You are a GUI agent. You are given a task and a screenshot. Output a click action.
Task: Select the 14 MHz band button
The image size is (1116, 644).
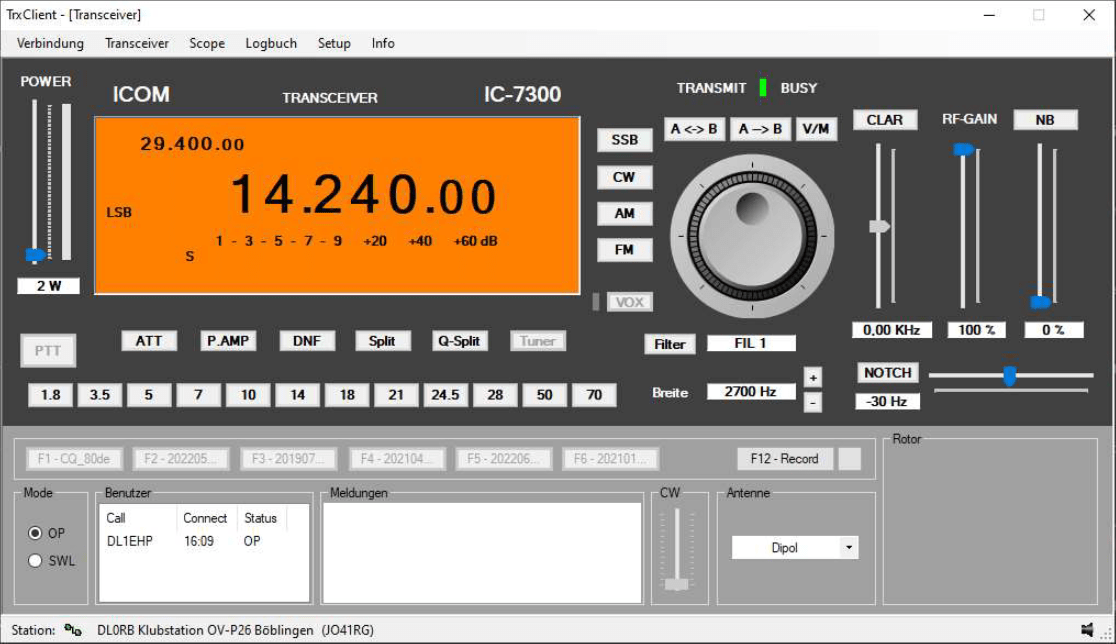point(297,395)
